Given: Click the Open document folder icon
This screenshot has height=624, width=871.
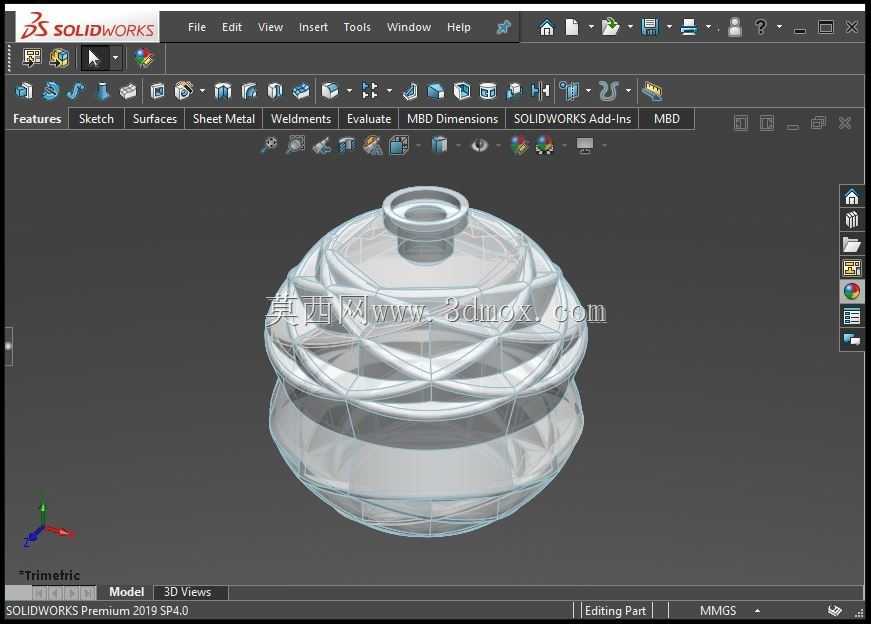Looking at the screenshot, I should (610, 27).
